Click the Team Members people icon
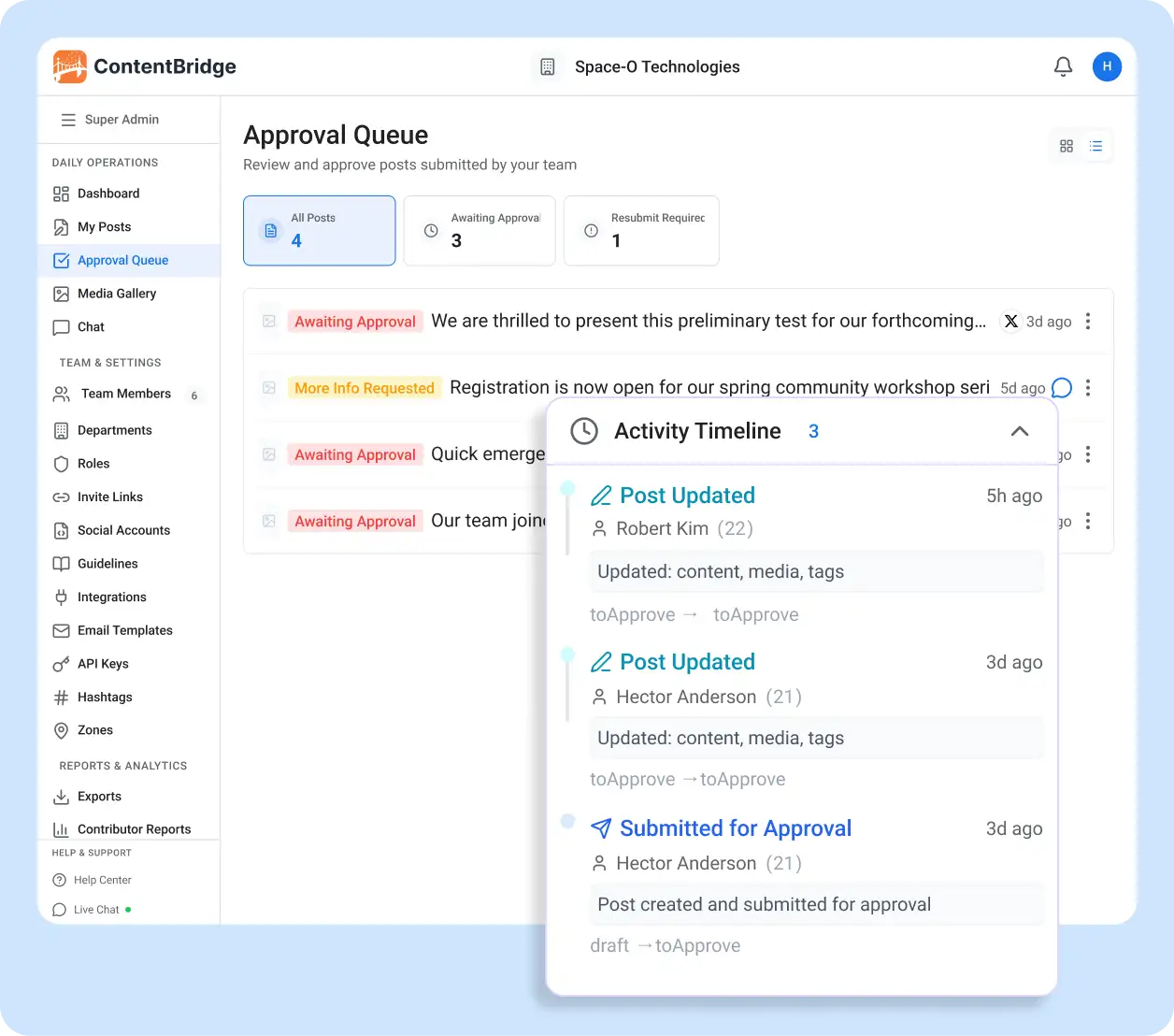The image size is (1174, 1036). (61, 394)
